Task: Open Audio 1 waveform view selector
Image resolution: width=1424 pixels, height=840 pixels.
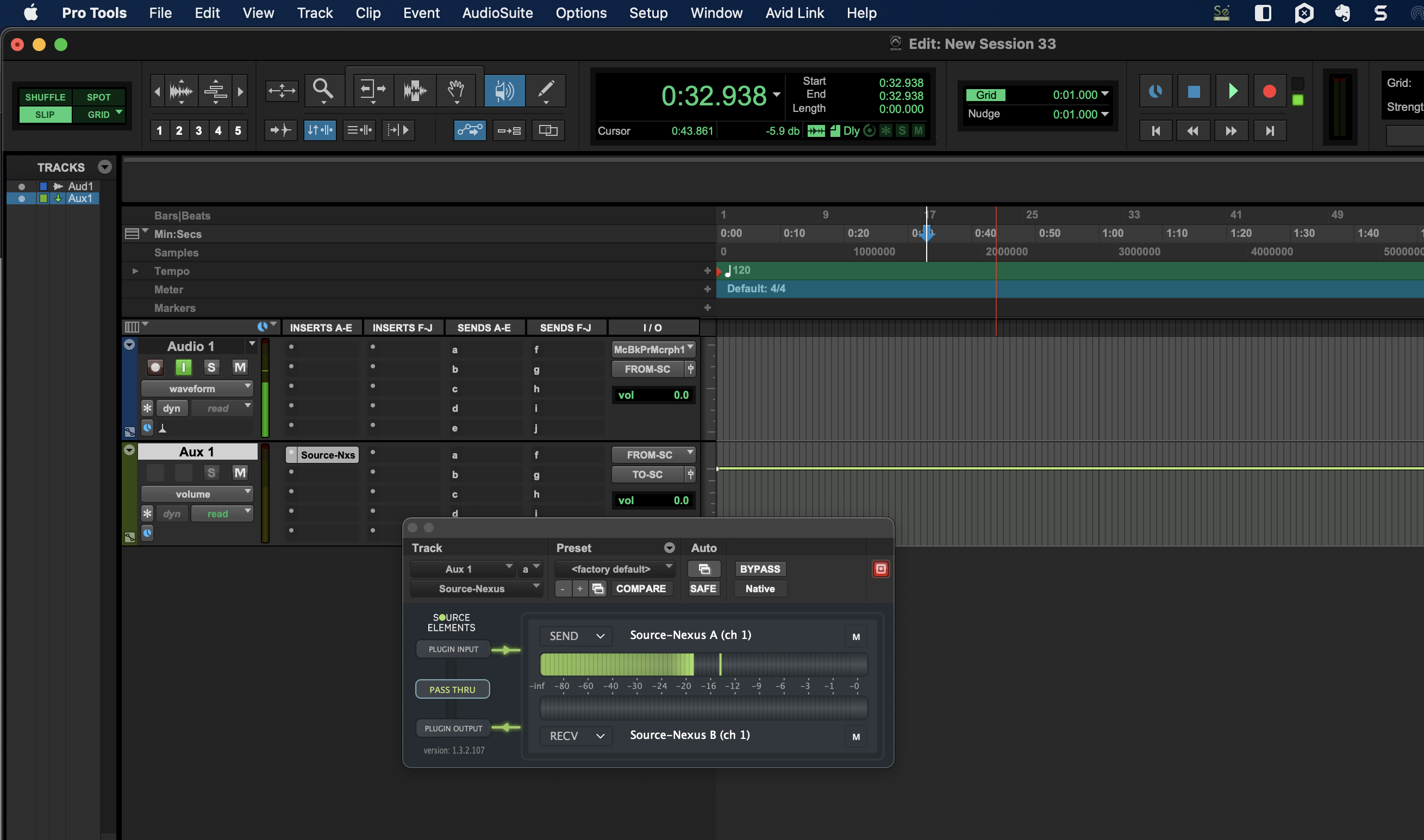Action: point(196,388)
